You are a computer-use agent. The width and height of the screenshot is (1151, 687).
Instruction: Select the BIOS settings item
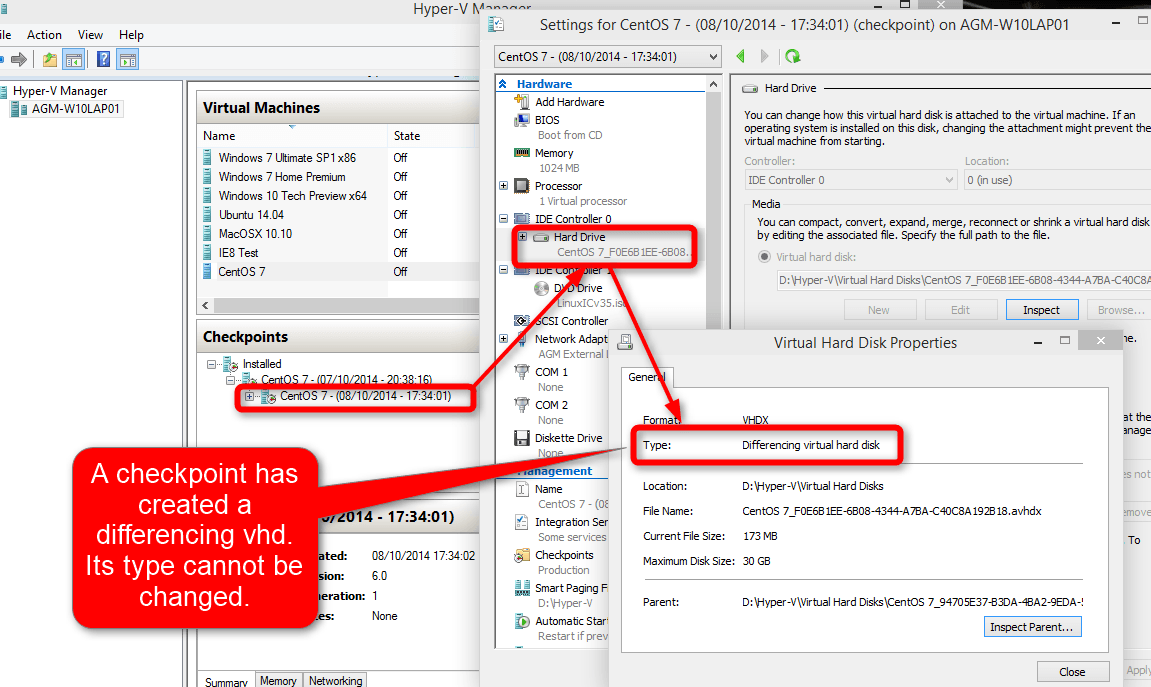[547, 120]
